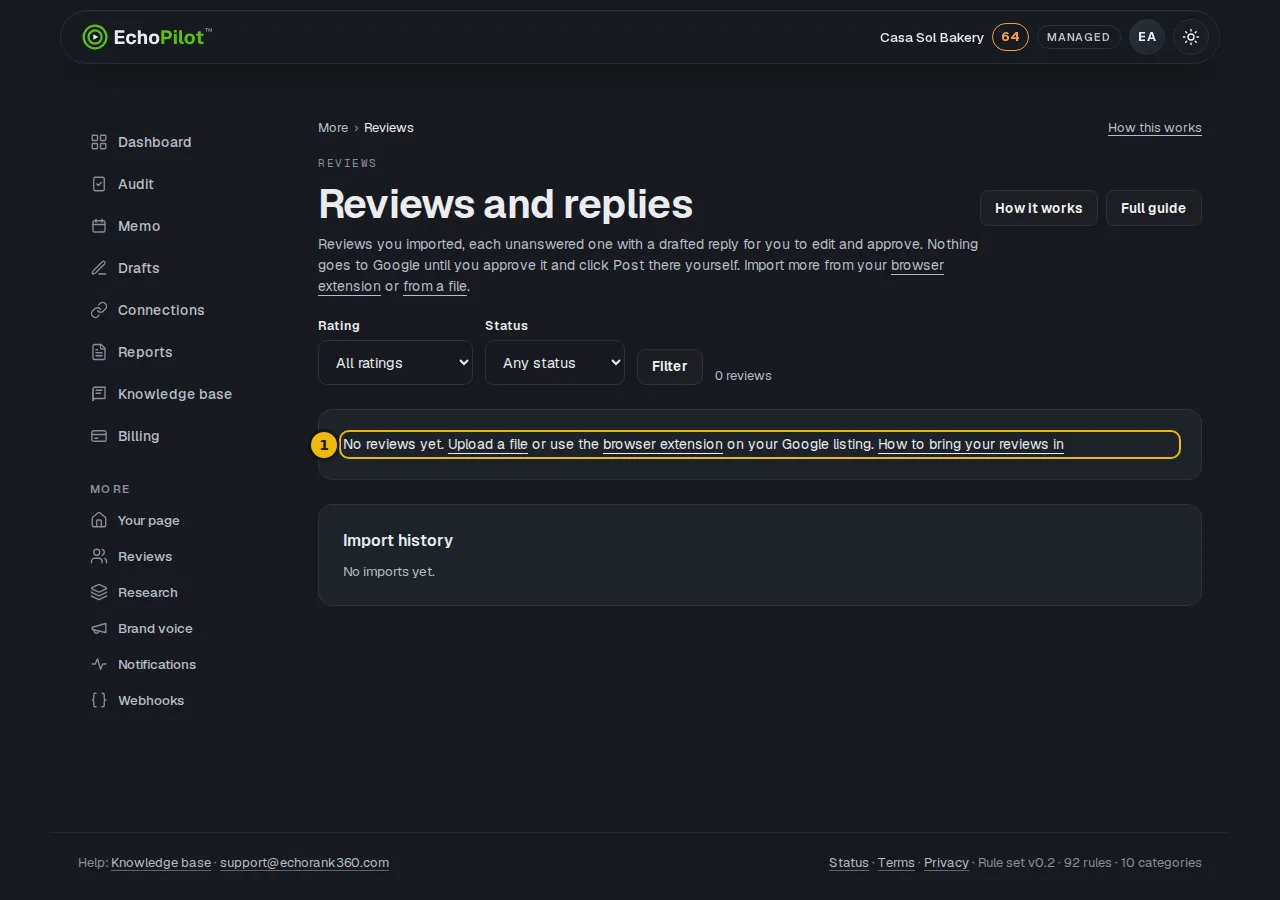Open the How this works link
1280x900 pixels.
(x=1155, y=128)
